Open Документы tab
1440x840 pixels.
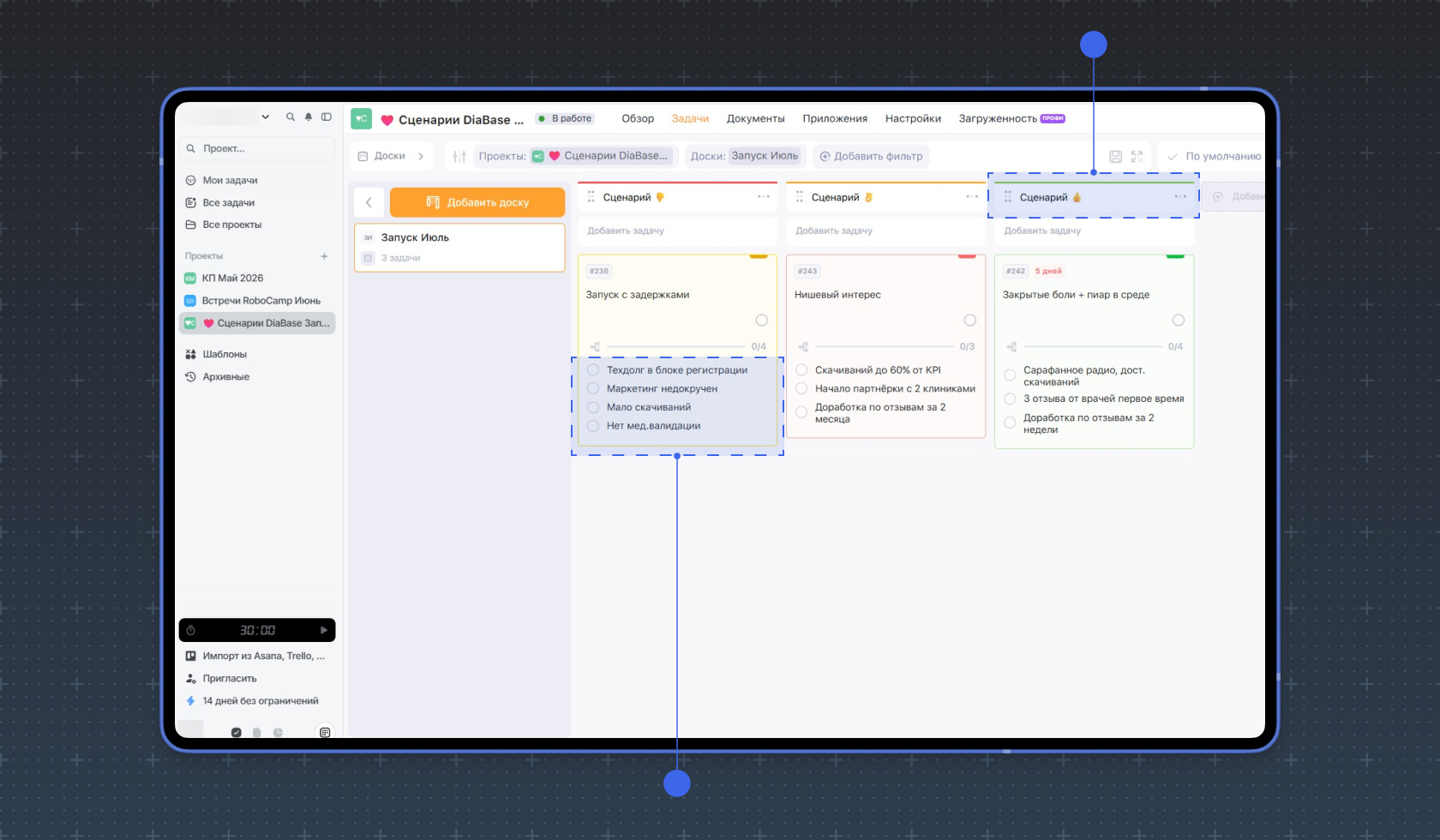click(755, 118)
